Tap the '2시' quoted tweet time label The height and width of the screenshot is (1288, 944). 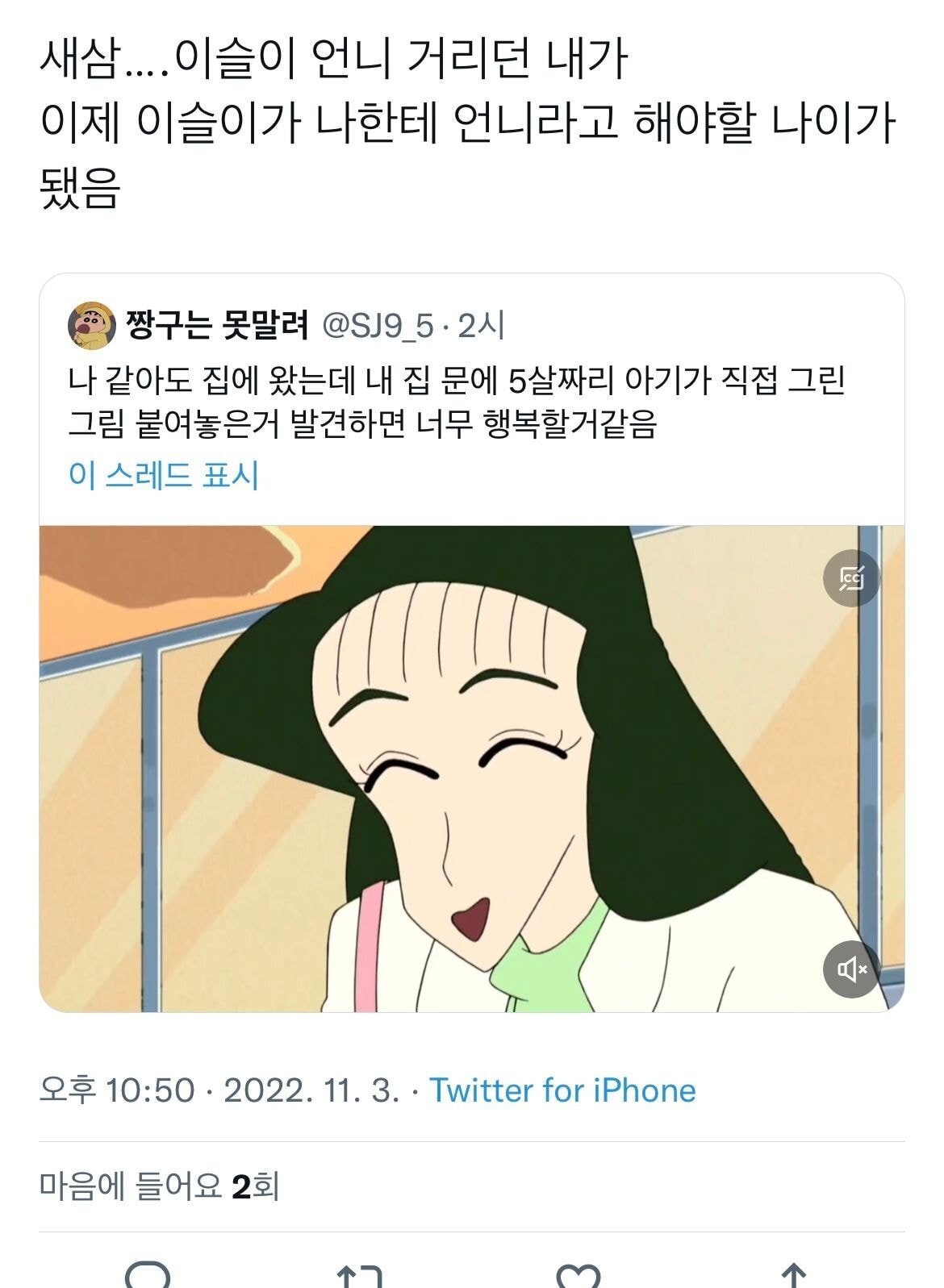click(481, 326)
